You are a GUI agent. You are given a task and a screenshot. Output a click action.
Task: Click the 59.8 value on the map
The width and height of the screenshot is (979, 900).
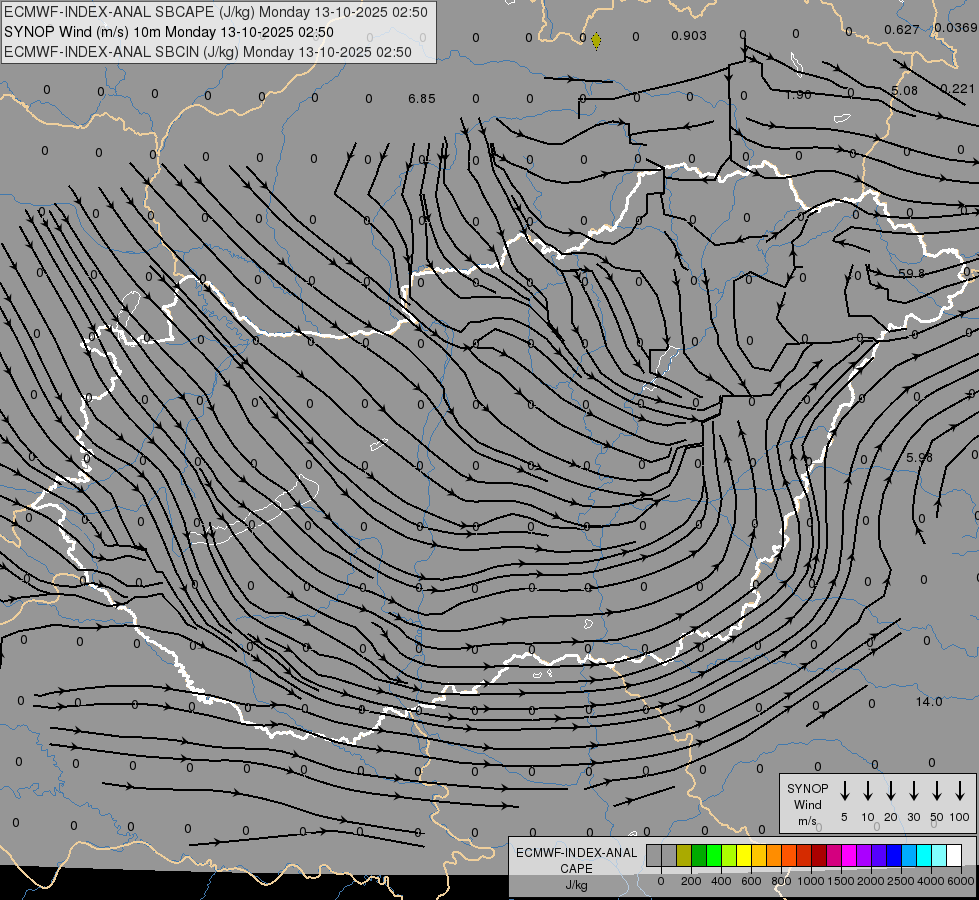tap(912, 274)
